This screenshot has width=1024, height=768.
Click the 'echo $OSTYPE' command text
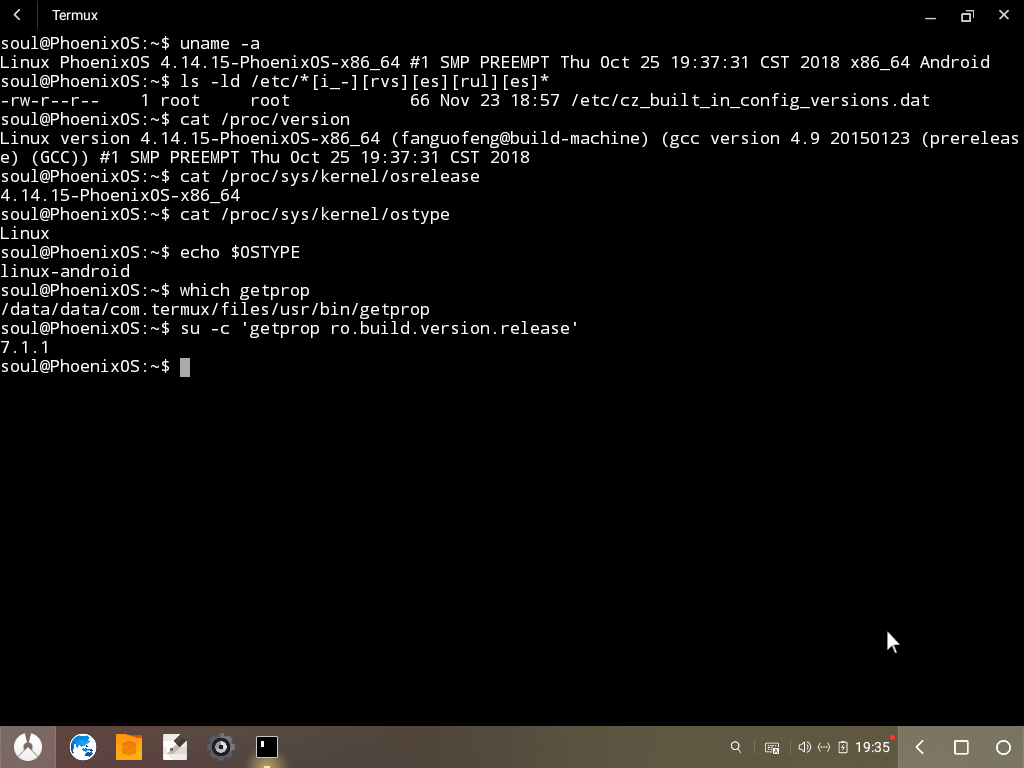click(240, 253)
